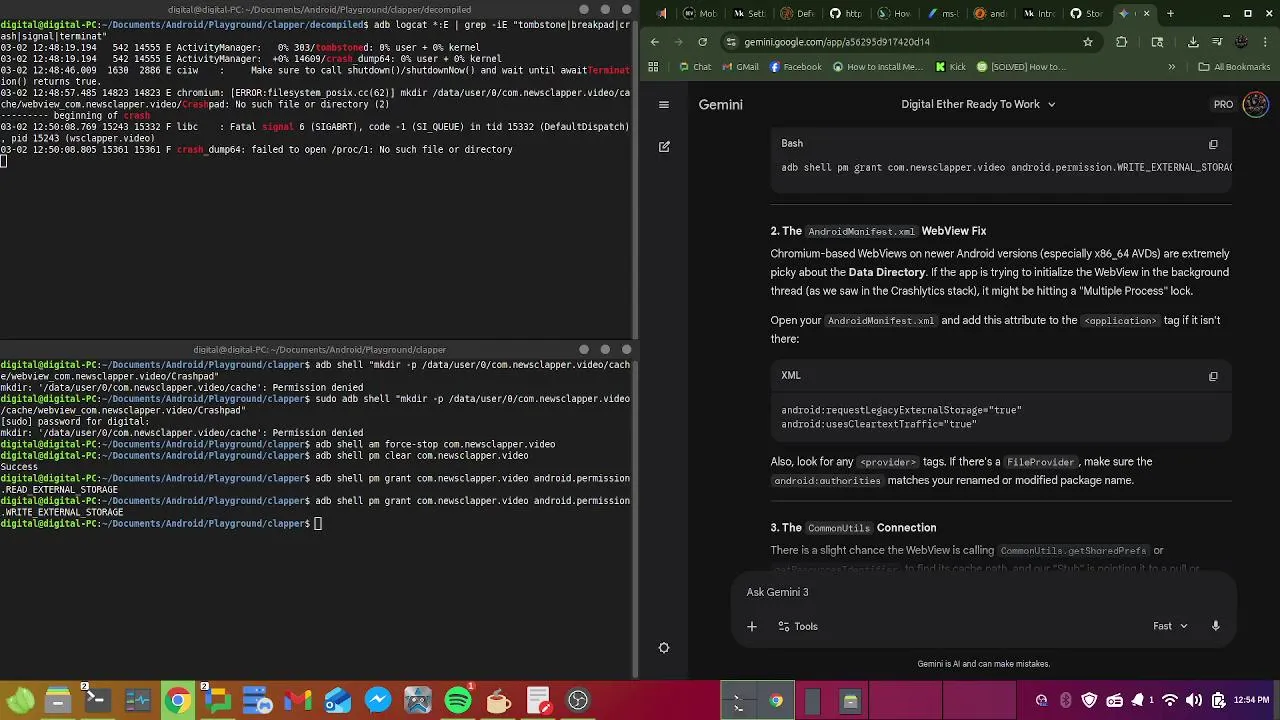Open All Bookmarks folder

coord(1234,67)
